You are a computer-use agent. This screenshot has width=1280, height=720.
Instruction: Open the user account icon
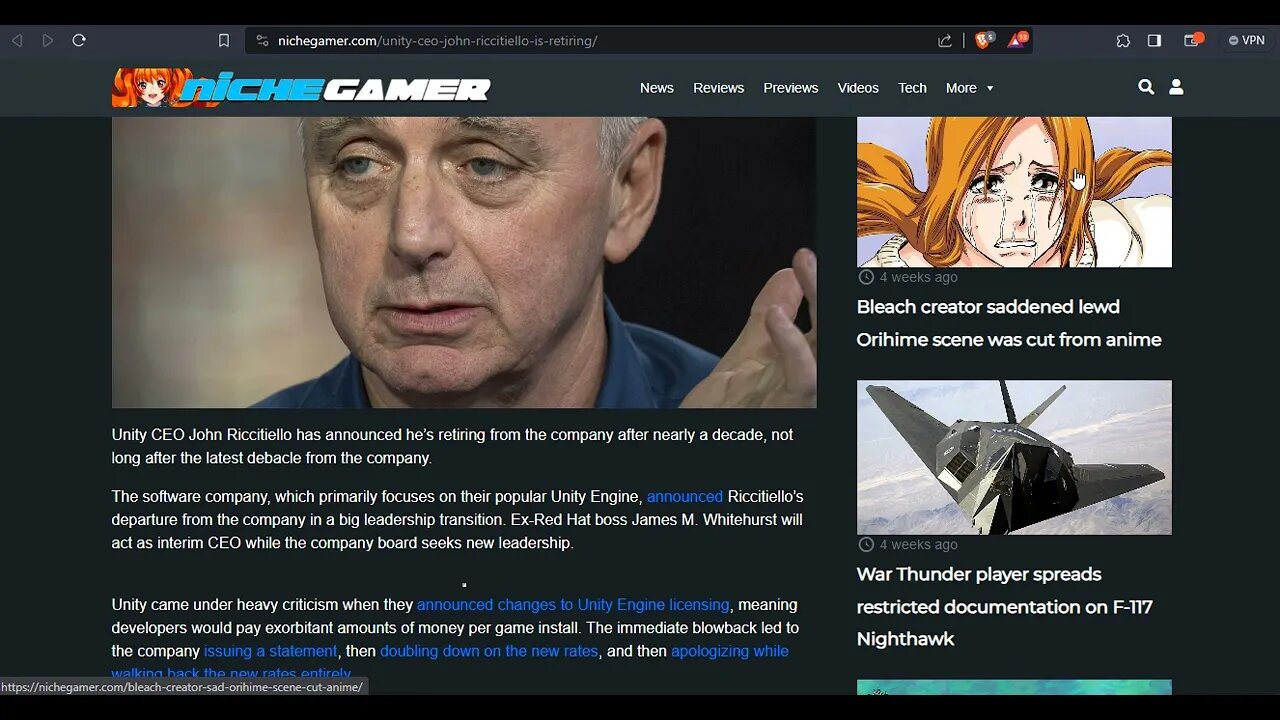coord(1176,87)
